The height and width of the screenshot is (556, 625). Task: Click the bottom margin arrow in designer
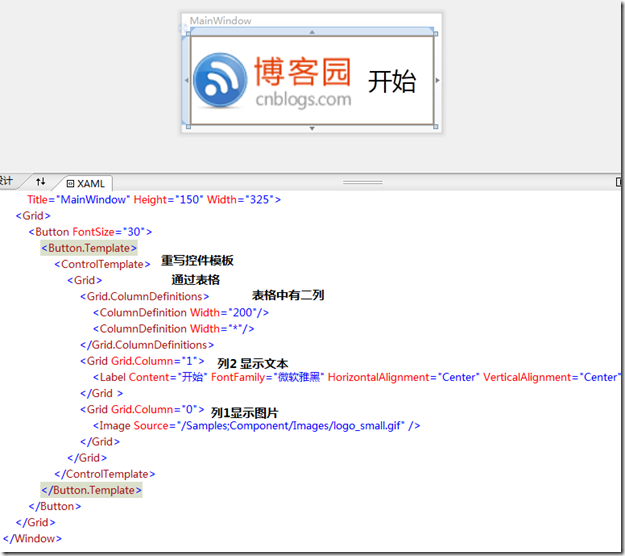click(312, 128)
